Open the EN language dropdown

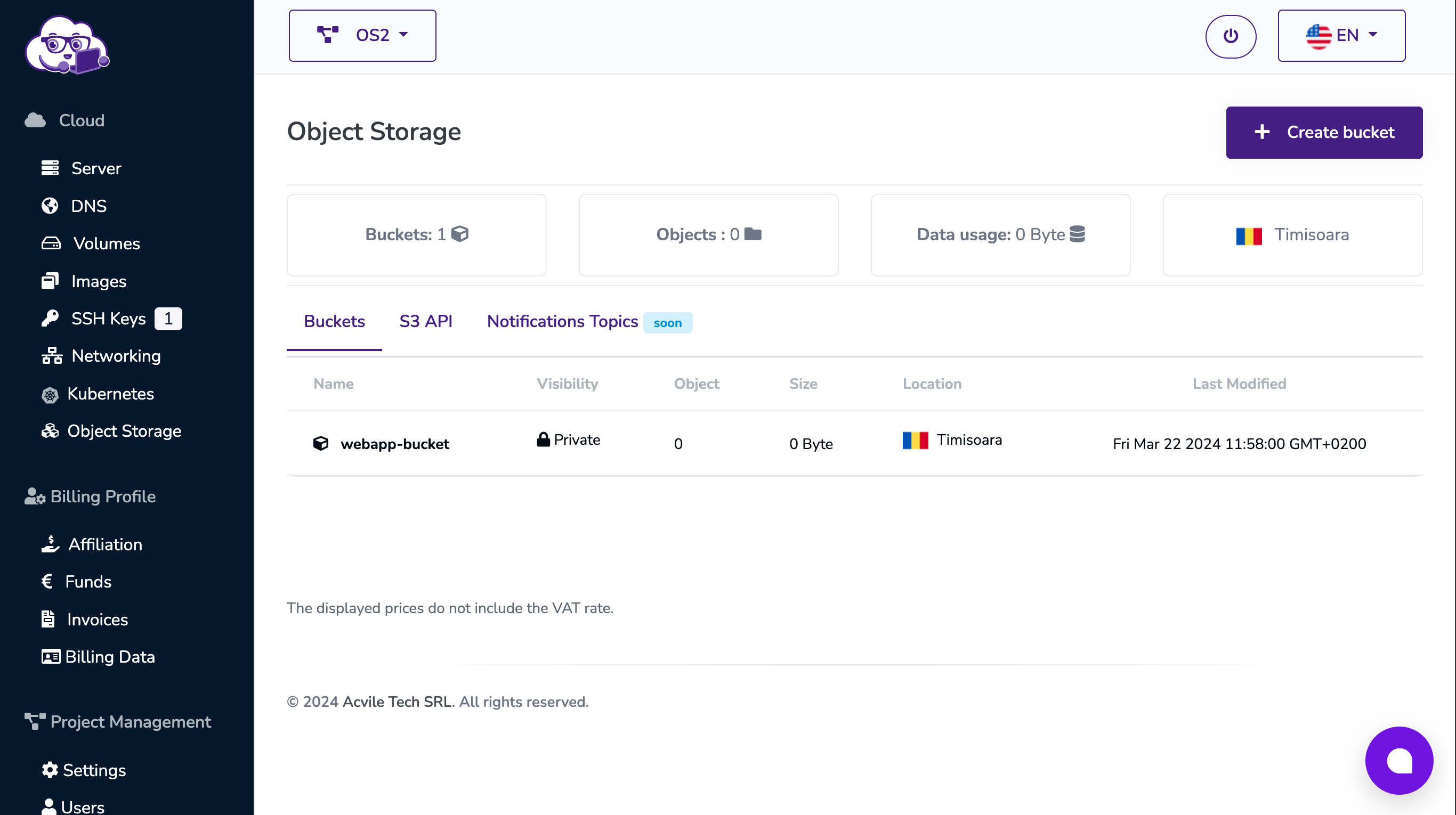click(x=1341, y=36)
